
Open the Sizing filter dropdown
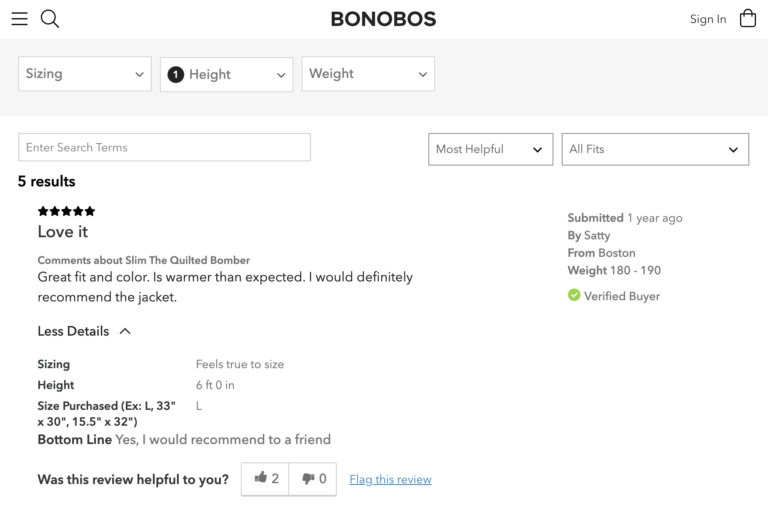tap(85, 74)
